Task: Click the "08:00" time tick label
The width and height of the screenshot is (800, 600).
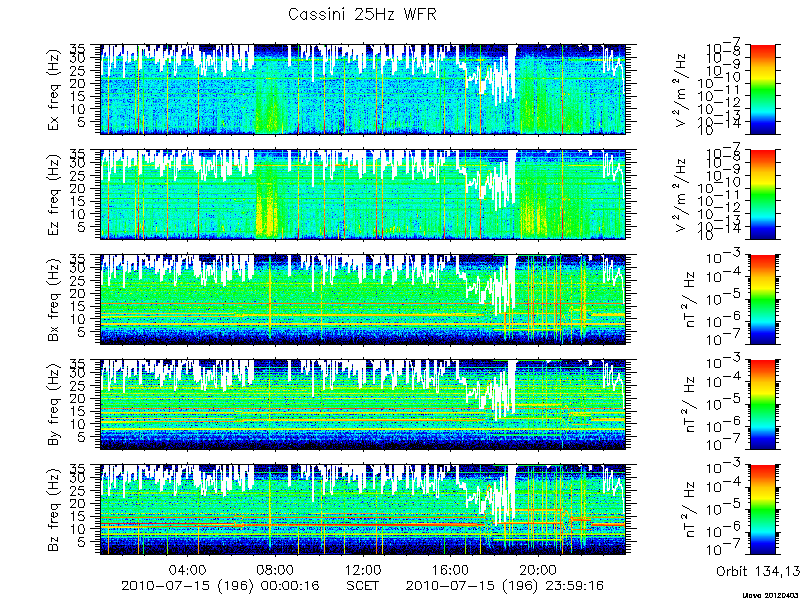Action: tap(275, 570)
